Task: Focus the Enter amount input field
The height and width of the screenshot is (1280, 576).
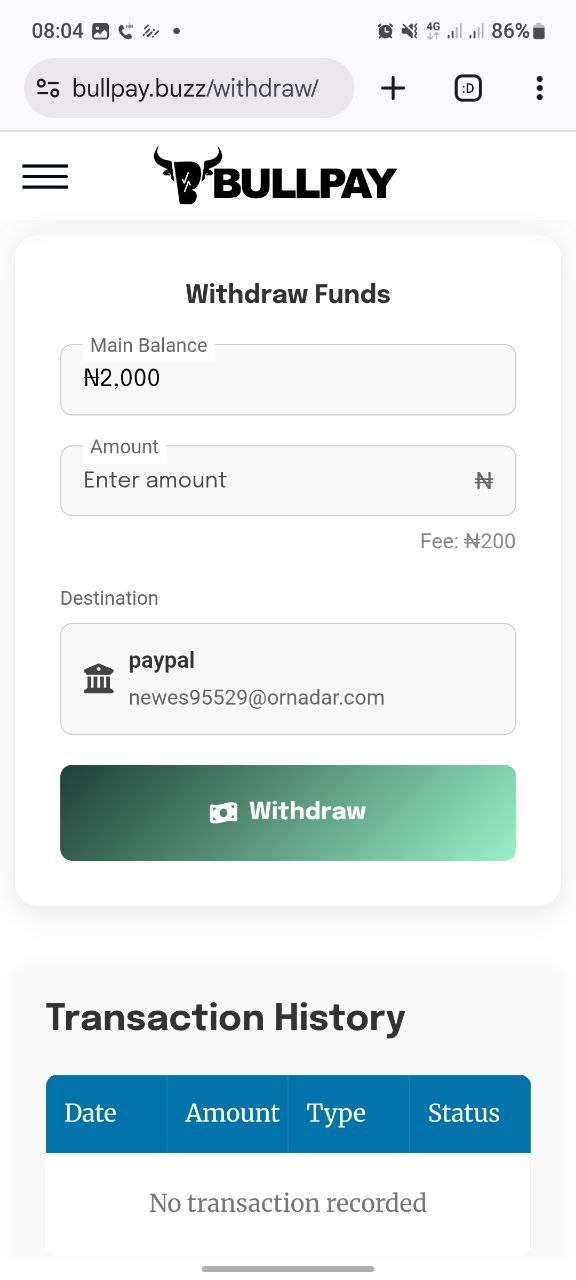Action: [x=288, y=481]
